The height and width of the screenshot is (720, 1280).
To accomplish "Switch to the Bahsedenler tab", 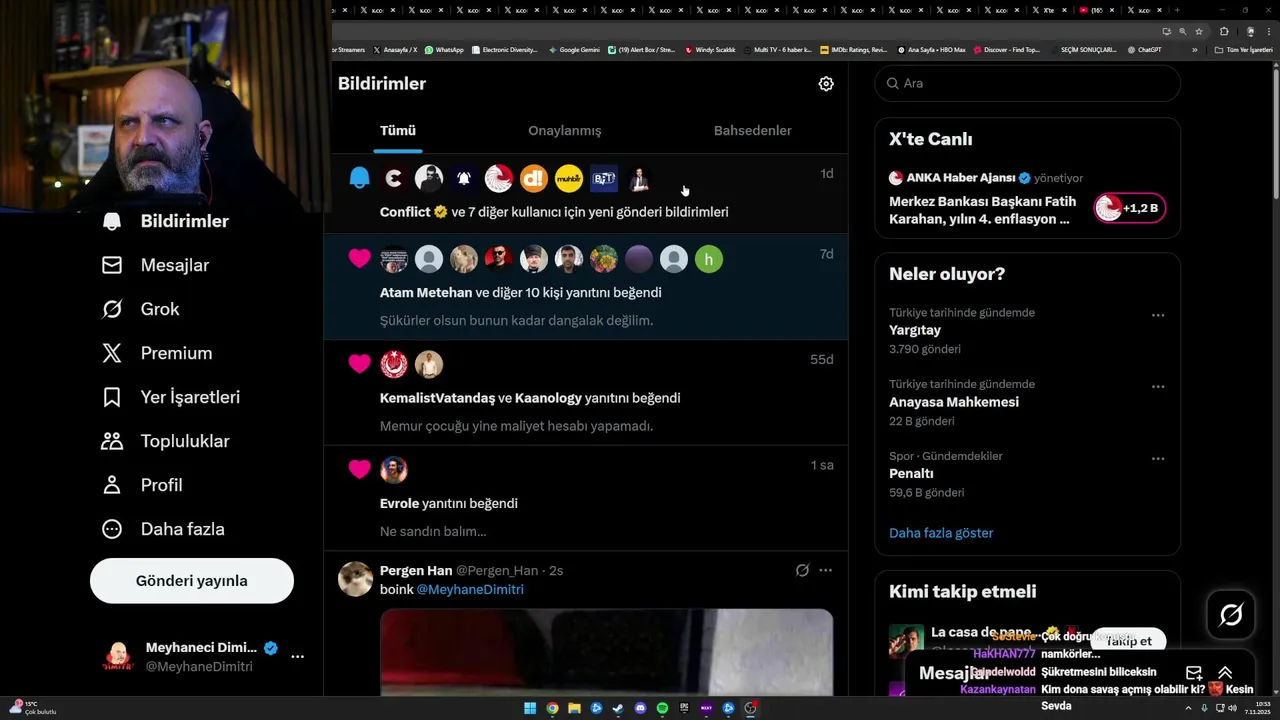I will 753,131.
